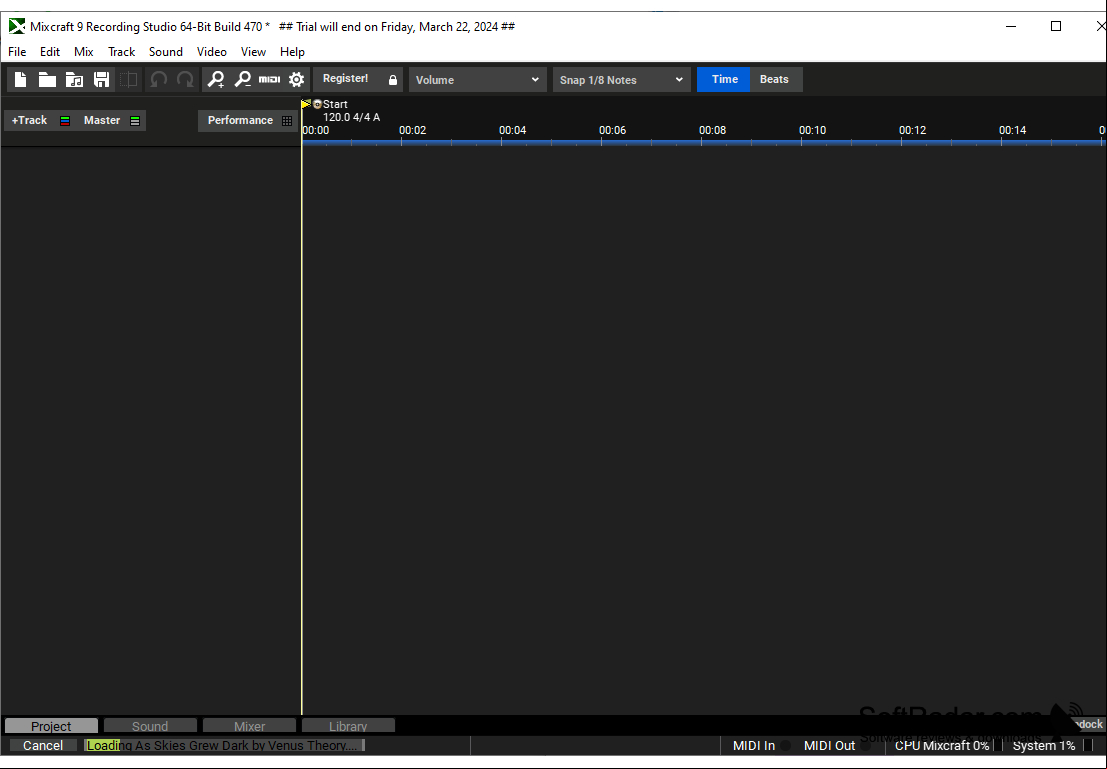Click the "MIDI In" status label
Viewport: 1107px width, 769px height.
coord(754,746)
